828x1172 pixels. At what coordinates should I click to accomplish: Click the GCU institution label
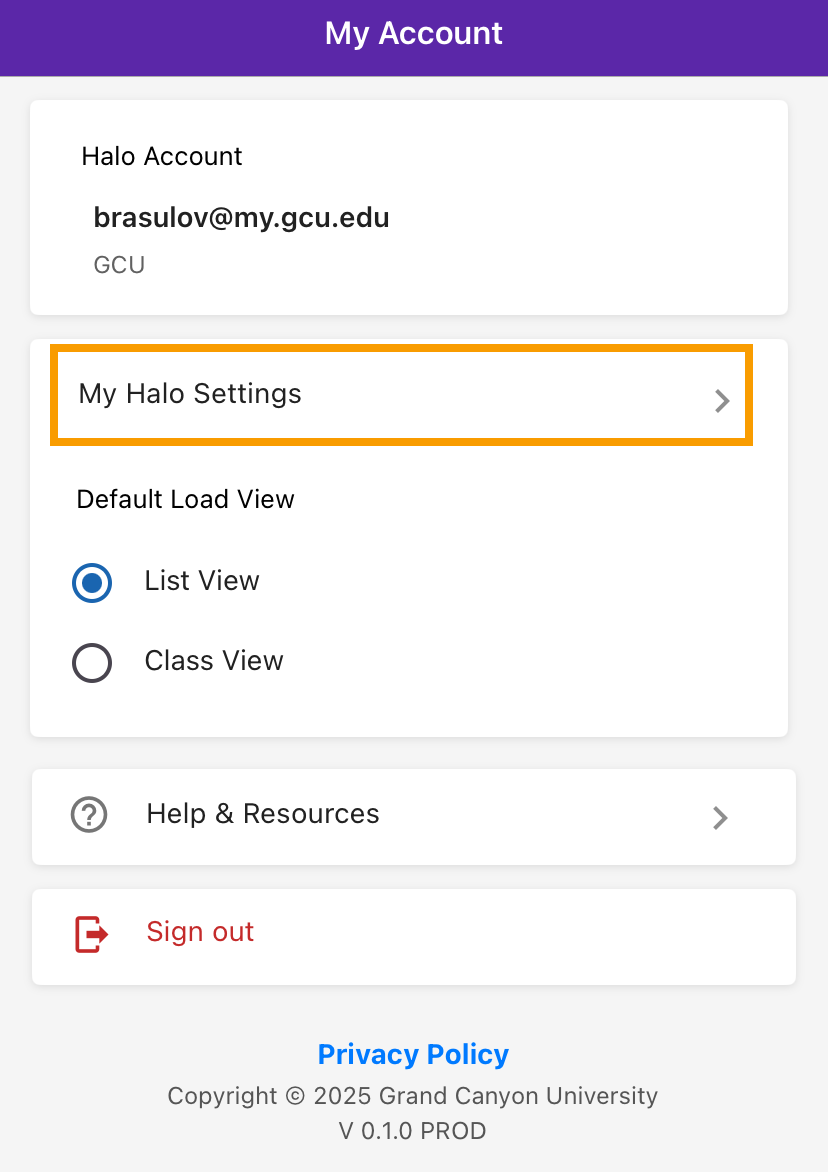tap(119, 265)
